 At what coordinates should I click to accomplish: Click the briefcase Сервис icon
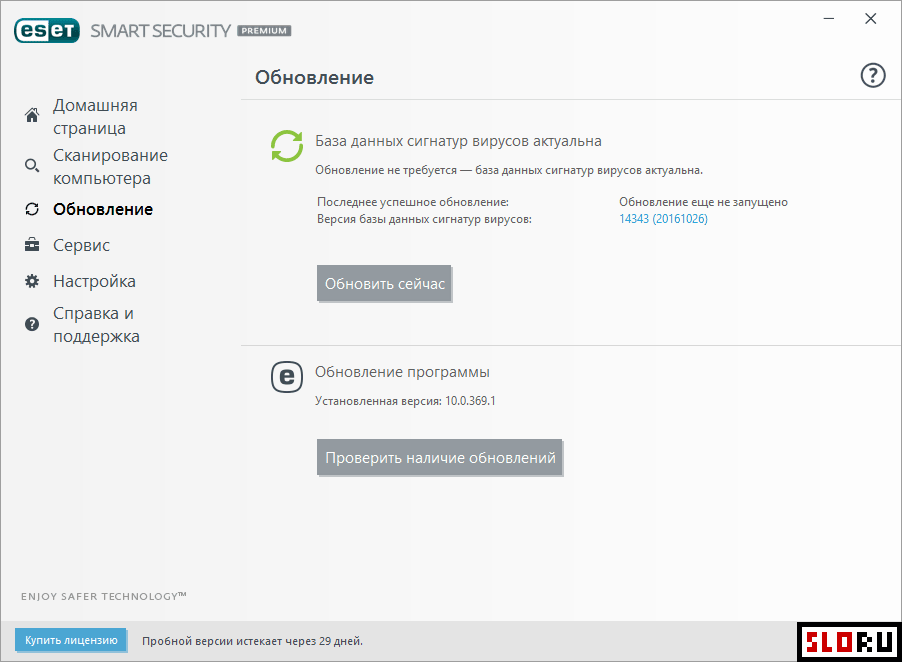tap(32, 245)
